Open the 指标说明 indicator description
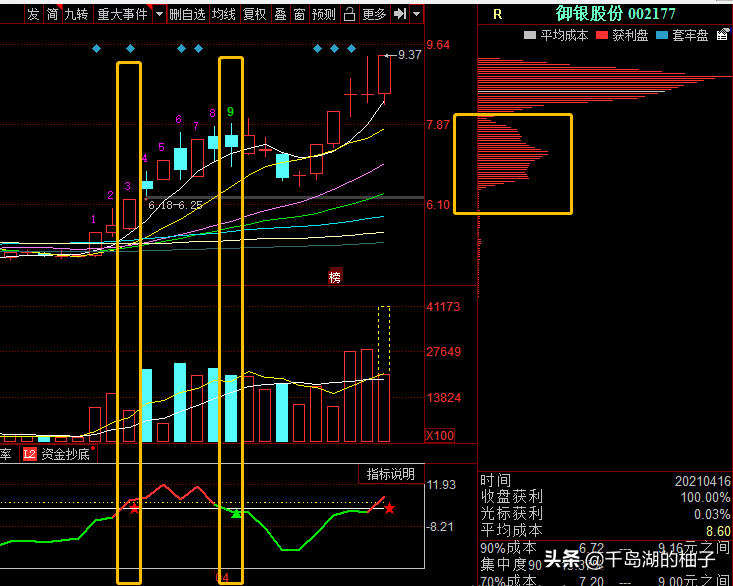The image size is (733, 586). click(x=390, y=474)
